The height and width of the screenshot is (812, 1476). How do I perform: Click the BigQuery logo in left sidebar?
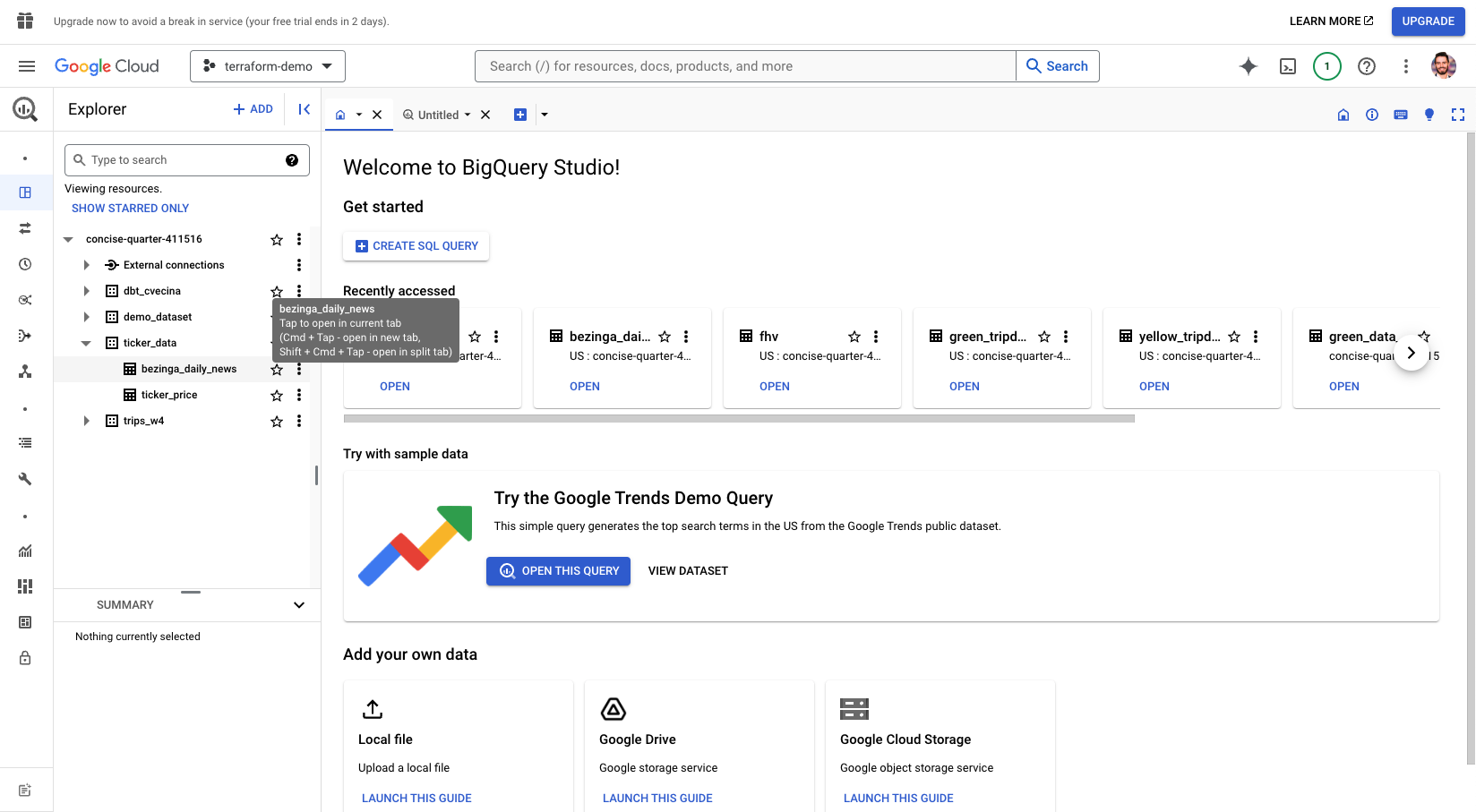pyautogui.click(x=25, y=109)
